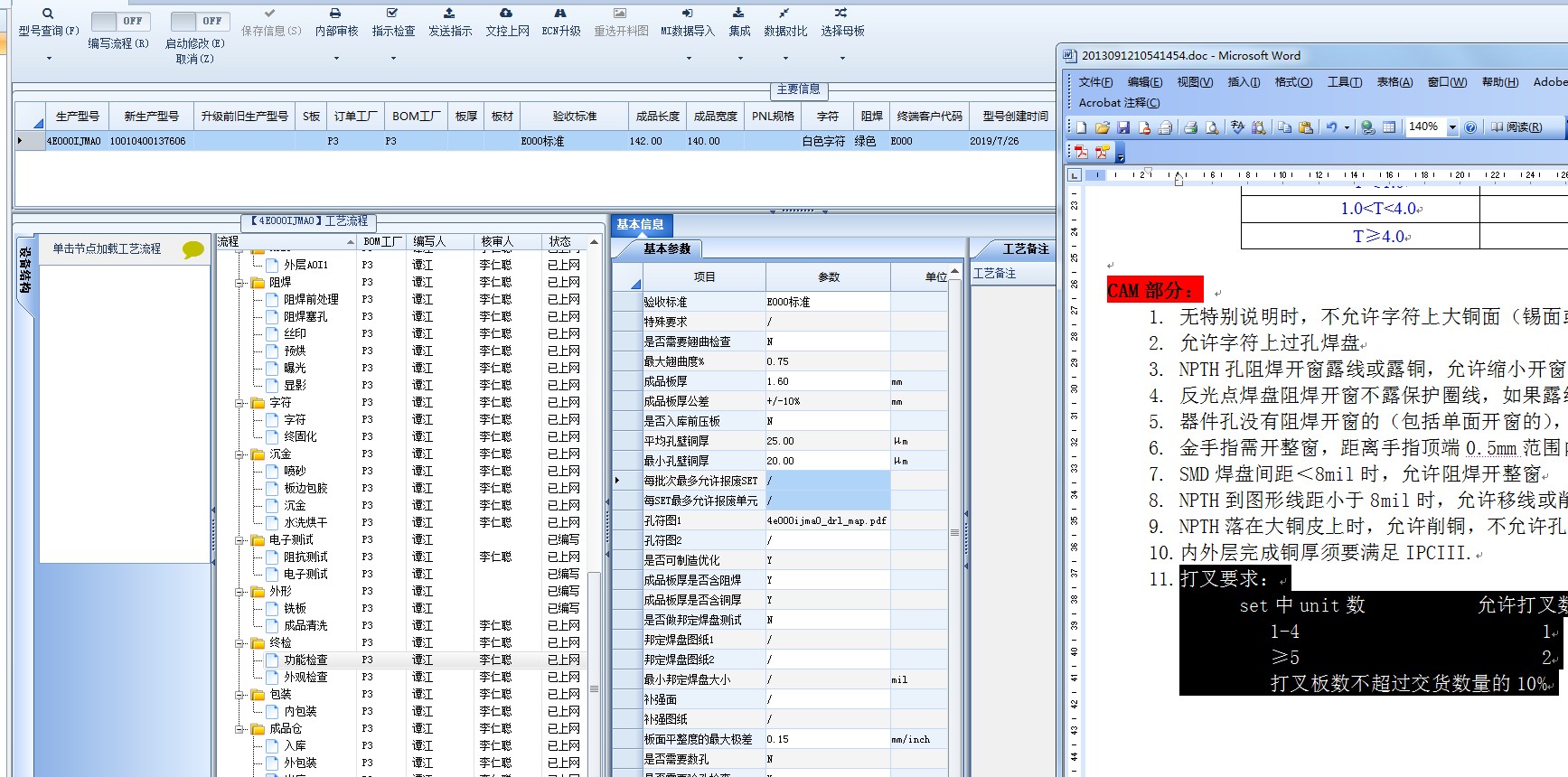Click 孔符图1 value 4e000ijma0_drl_map.pdf
1568x777 pixels.
(827, 520)
